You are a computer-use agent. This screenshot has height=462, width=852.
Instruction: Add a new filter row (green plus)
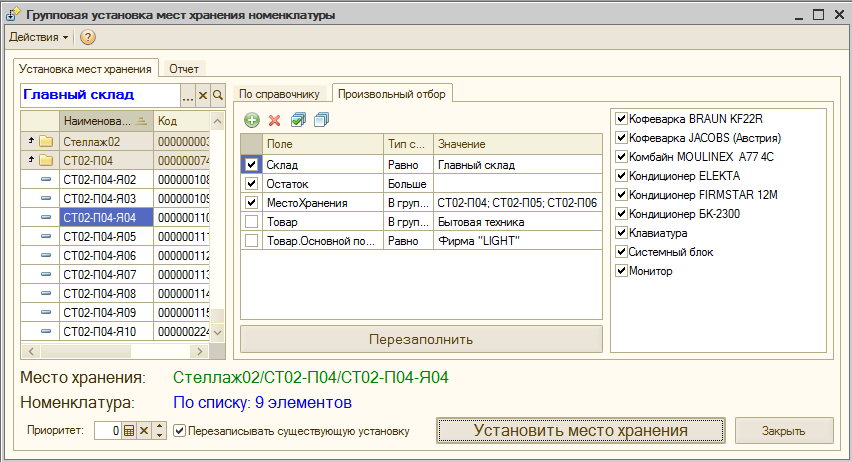pyautogui.click(x=252, y=120)
